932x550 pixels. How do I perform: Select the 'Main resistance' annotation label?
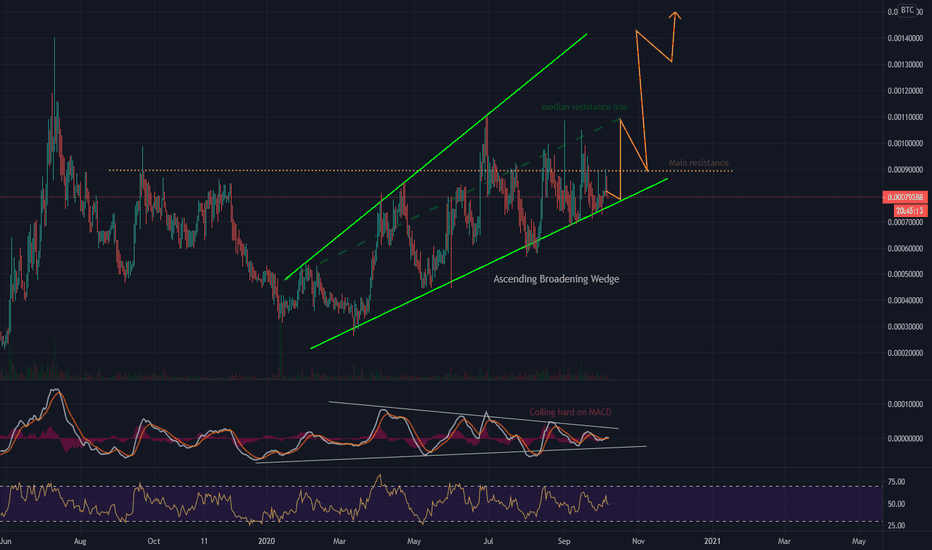(x=698, y=162)
